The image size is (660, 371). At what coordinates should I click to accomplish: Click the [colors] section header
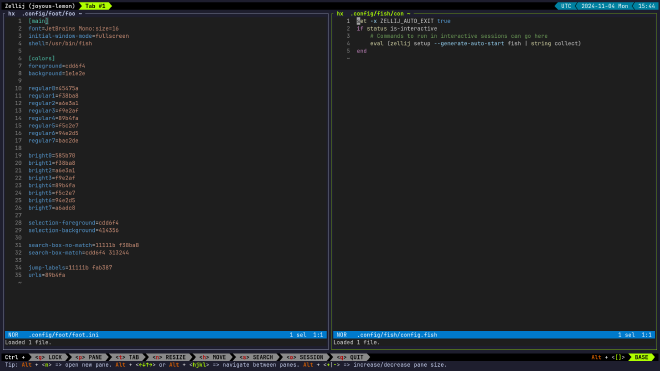point(42,59)
